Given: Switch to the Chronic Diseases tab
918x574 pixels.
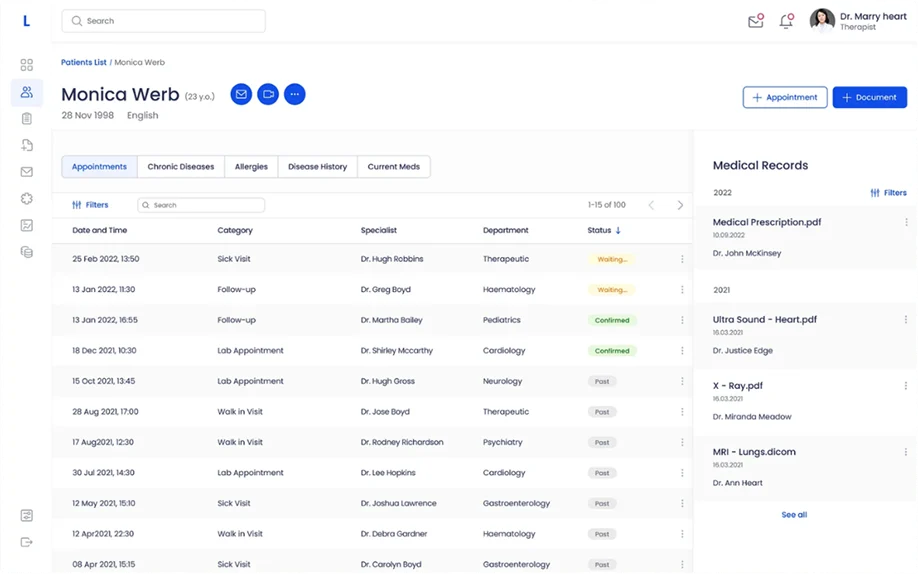Looking at the screenshot, I should [181, 167].
